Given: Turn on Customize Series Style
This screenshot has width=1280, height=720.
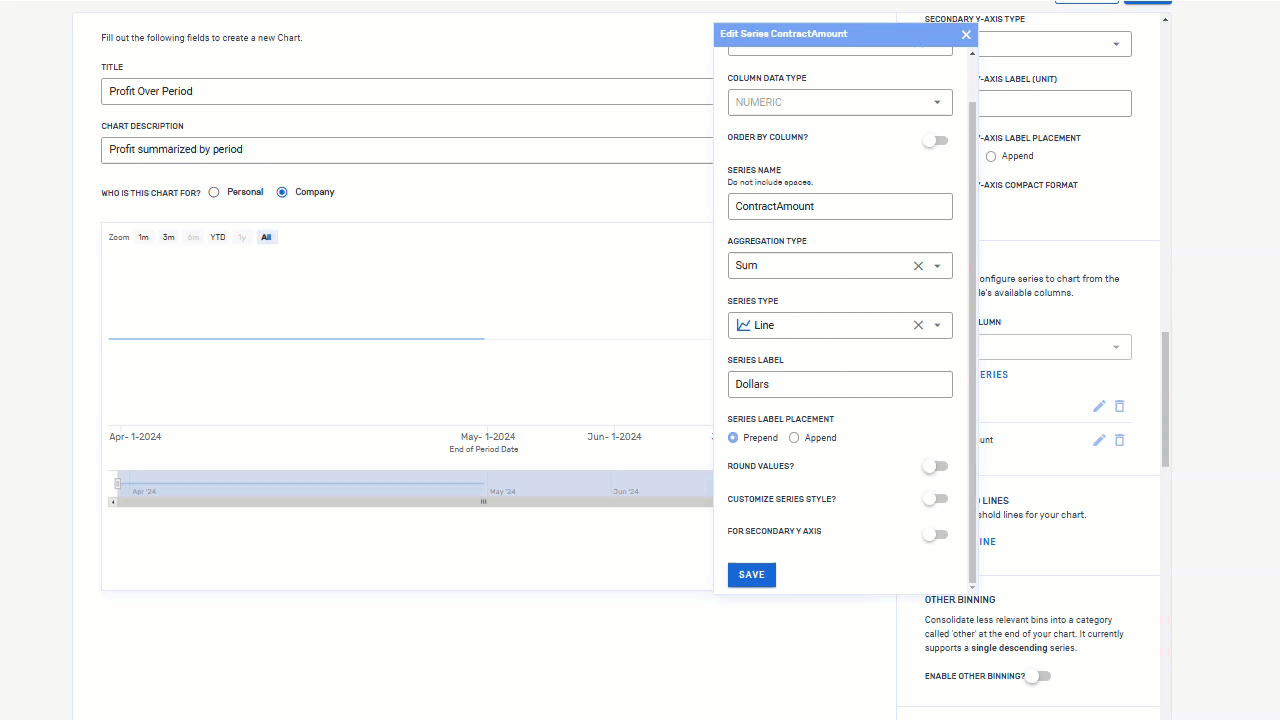Looking at the screenshot, I should pyautogui.click(x=935, y=498).
